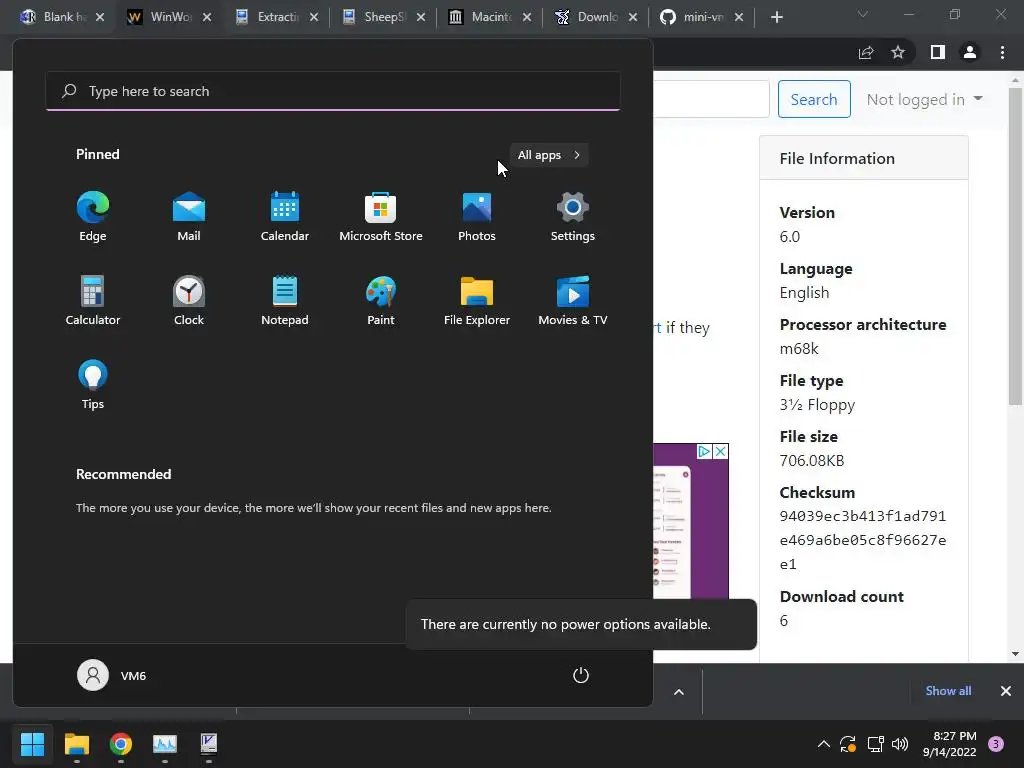Image resolution: width=1024 pixels, height=768 pixels.
Task: Launch Calculator
Action: click(93, 300)
